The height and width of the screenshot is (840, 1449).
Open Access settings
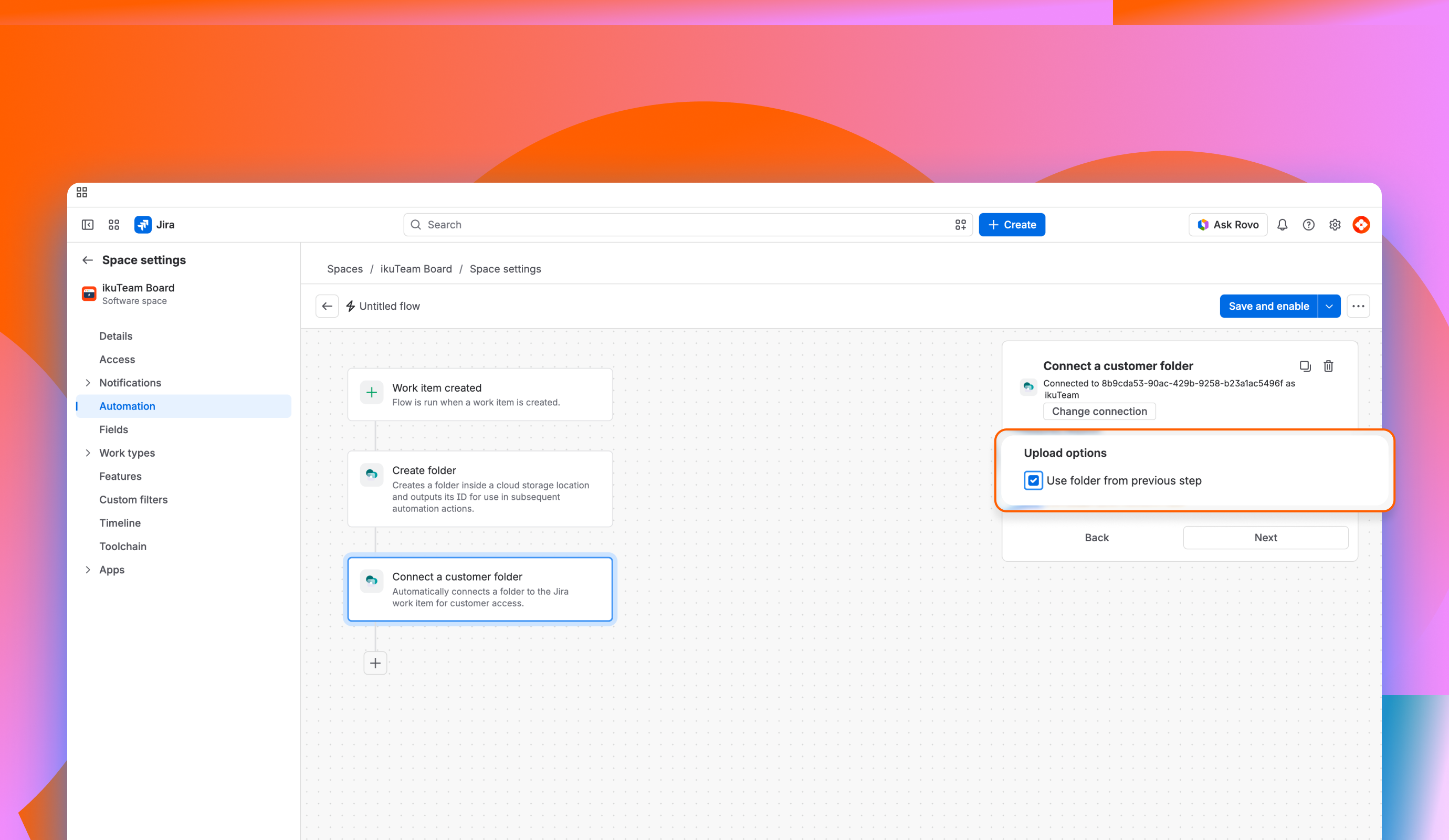117,359
